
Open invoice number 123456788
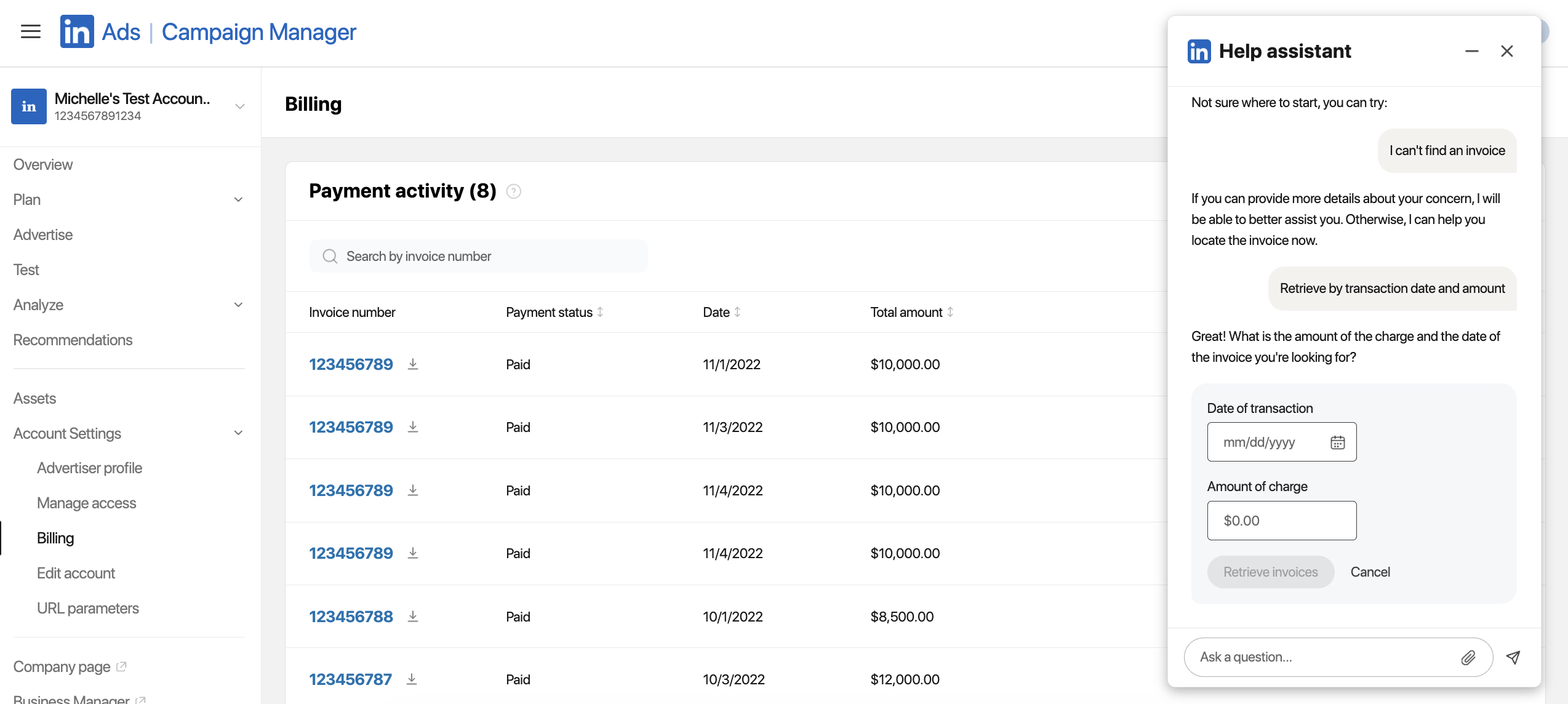(351, 617)
